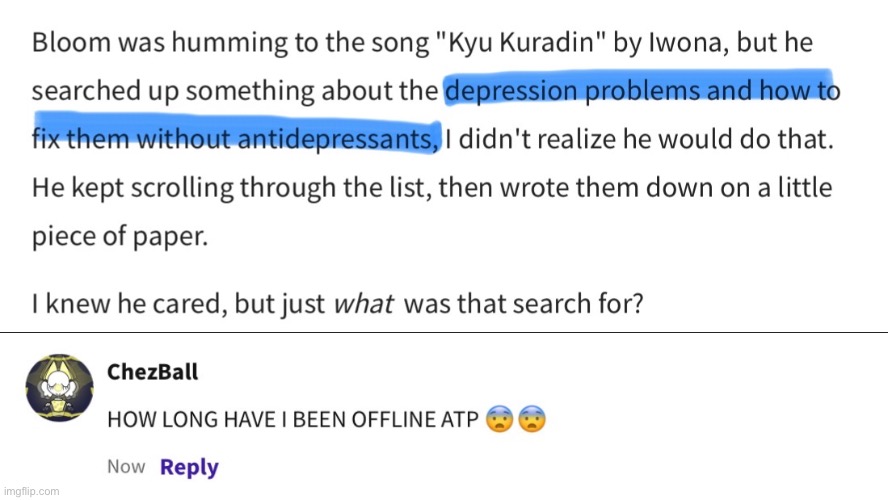Click the "Now" comment timestamp
This screenshot has height=500, width=888.
click(126, 466)
